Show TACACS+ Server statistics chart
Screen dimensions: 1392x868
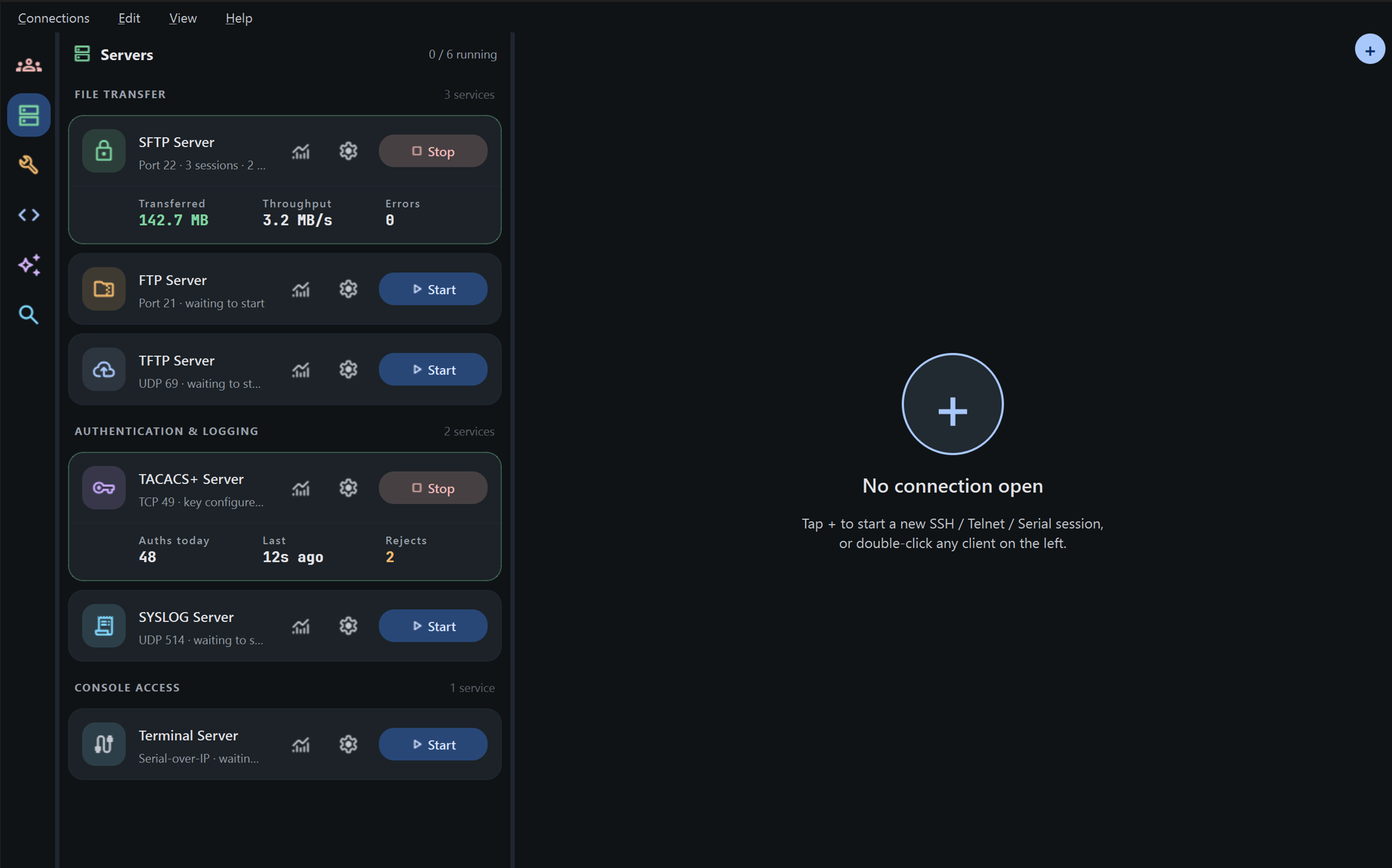tap(301, 488)
